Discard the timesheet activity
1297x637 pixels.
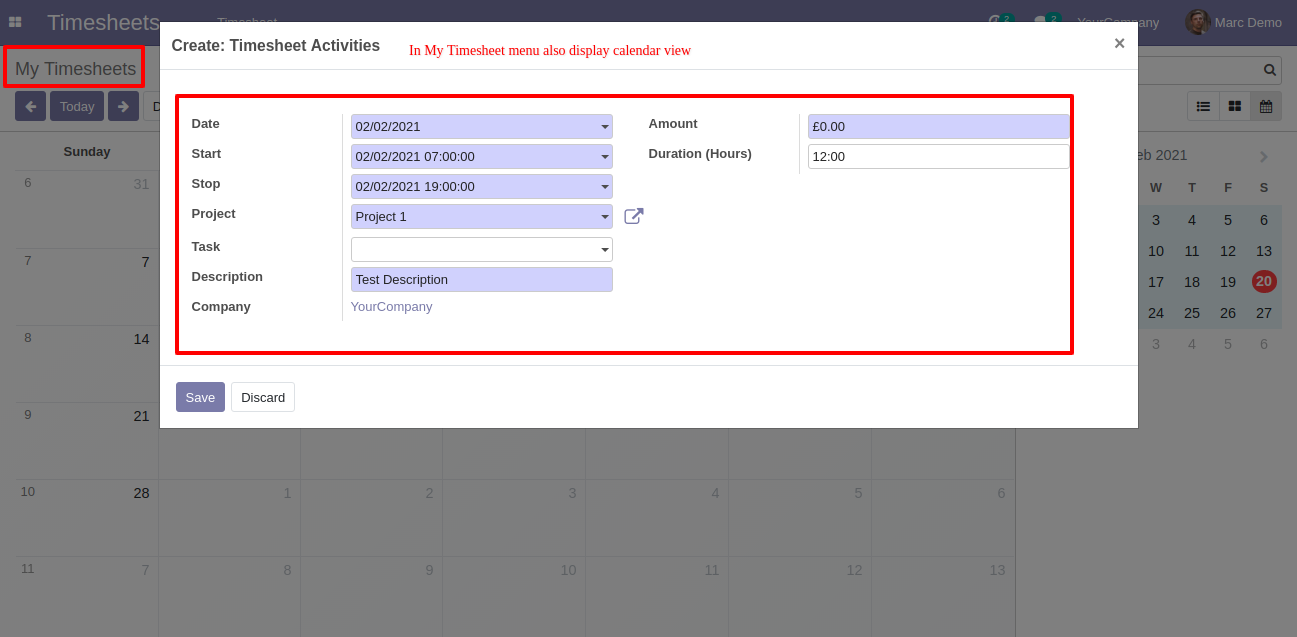(x=263, y=397)
